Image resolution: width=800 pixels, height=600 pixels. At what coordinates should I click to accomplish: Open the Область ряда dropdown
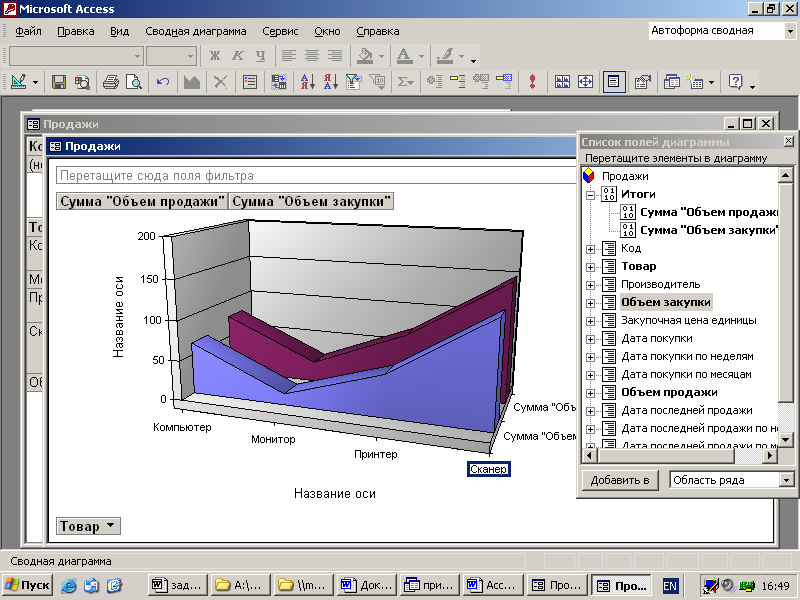[x=786, y=480]
